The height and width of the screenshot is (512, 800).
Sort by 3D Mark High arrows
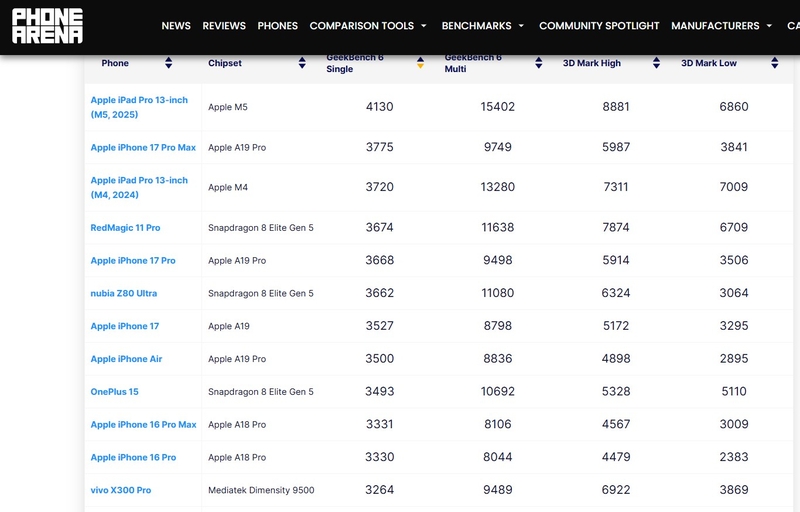pyautogui.click(x=656, y=63)
